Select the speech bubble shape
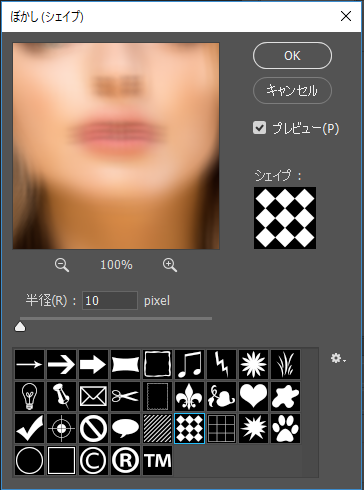Viewport: 364px width, 490px height. point(125,428)
